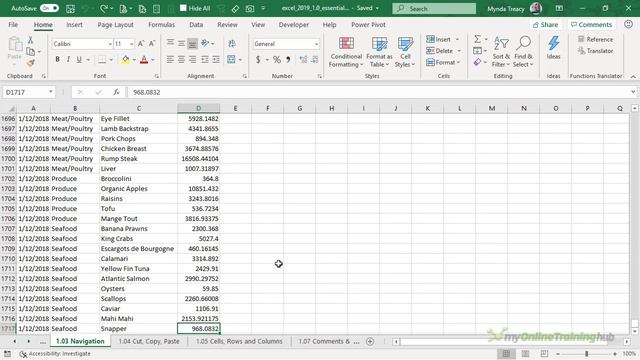Click the Comma Style icon
The height and width of the screenshot is (360, 640).
pyautogui.click(x=288, y=60)
